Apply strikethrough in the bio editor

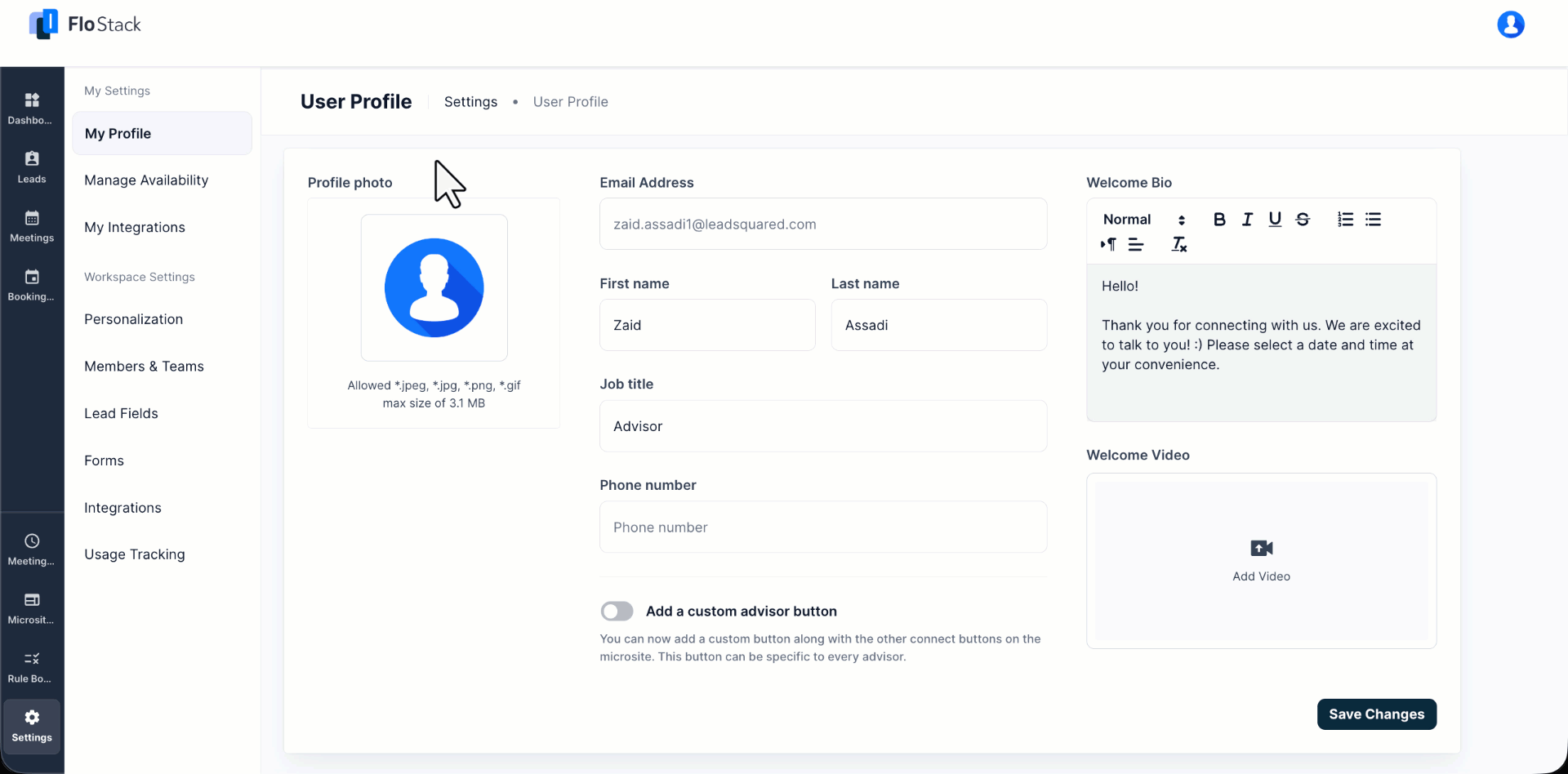tap(1303, 219)
